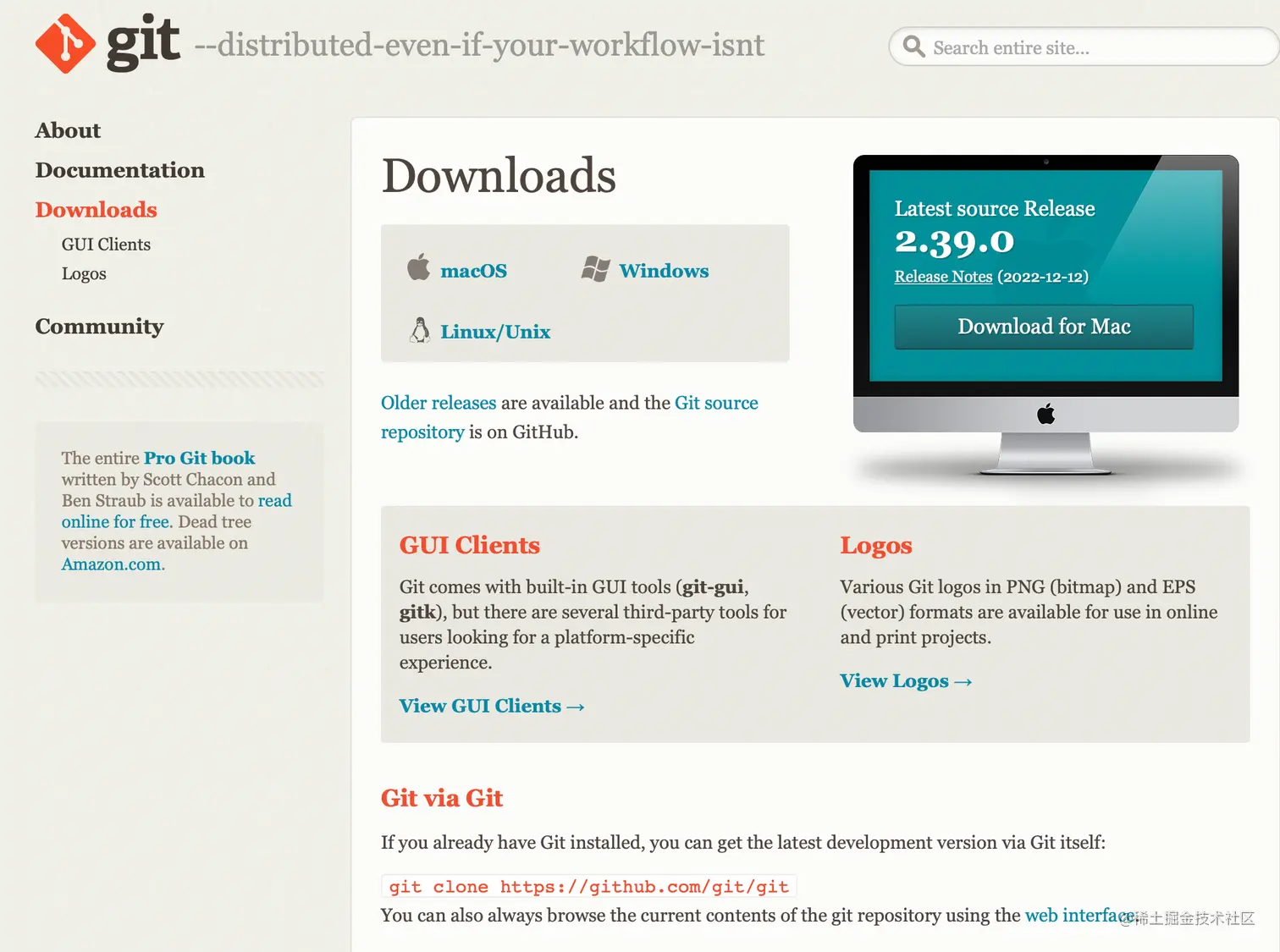Click the Logos section heading
Viewport: 1280px width, 952px height.
(x=876, y=546)
